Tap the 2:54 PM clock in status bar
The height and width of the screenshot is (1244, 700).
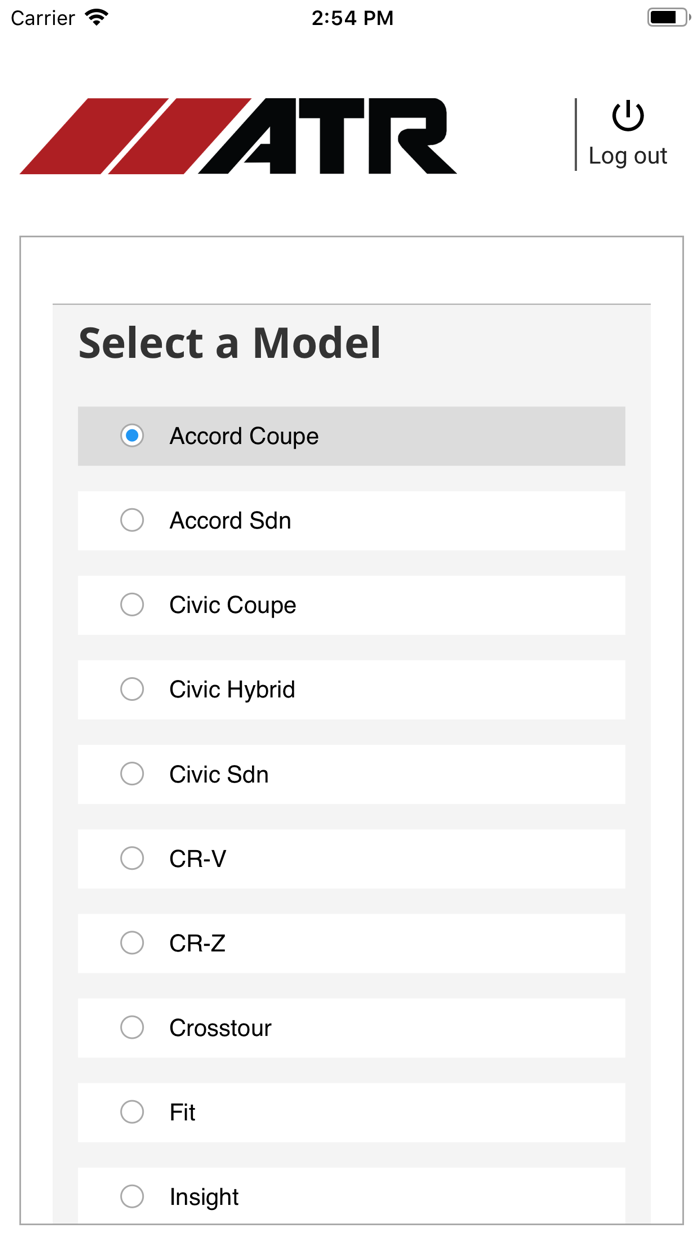pyautogui.click(x=352, y=18)
